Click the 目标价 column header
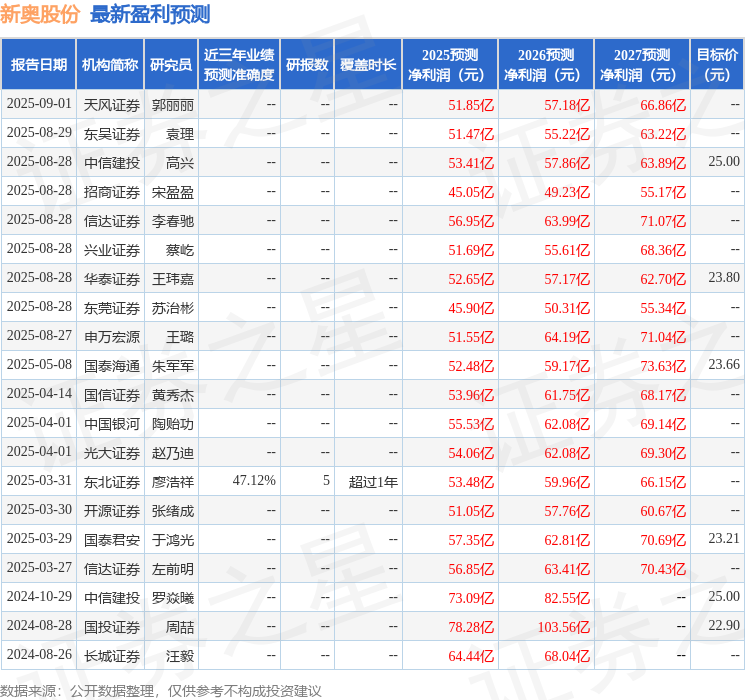 tap(717, 65)
